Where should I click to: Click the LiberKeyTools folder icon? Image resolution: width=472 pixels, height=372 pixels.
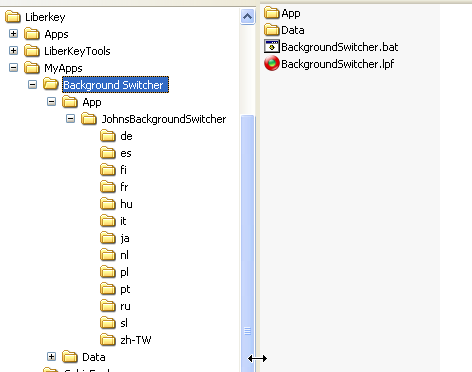click(32, 51)
